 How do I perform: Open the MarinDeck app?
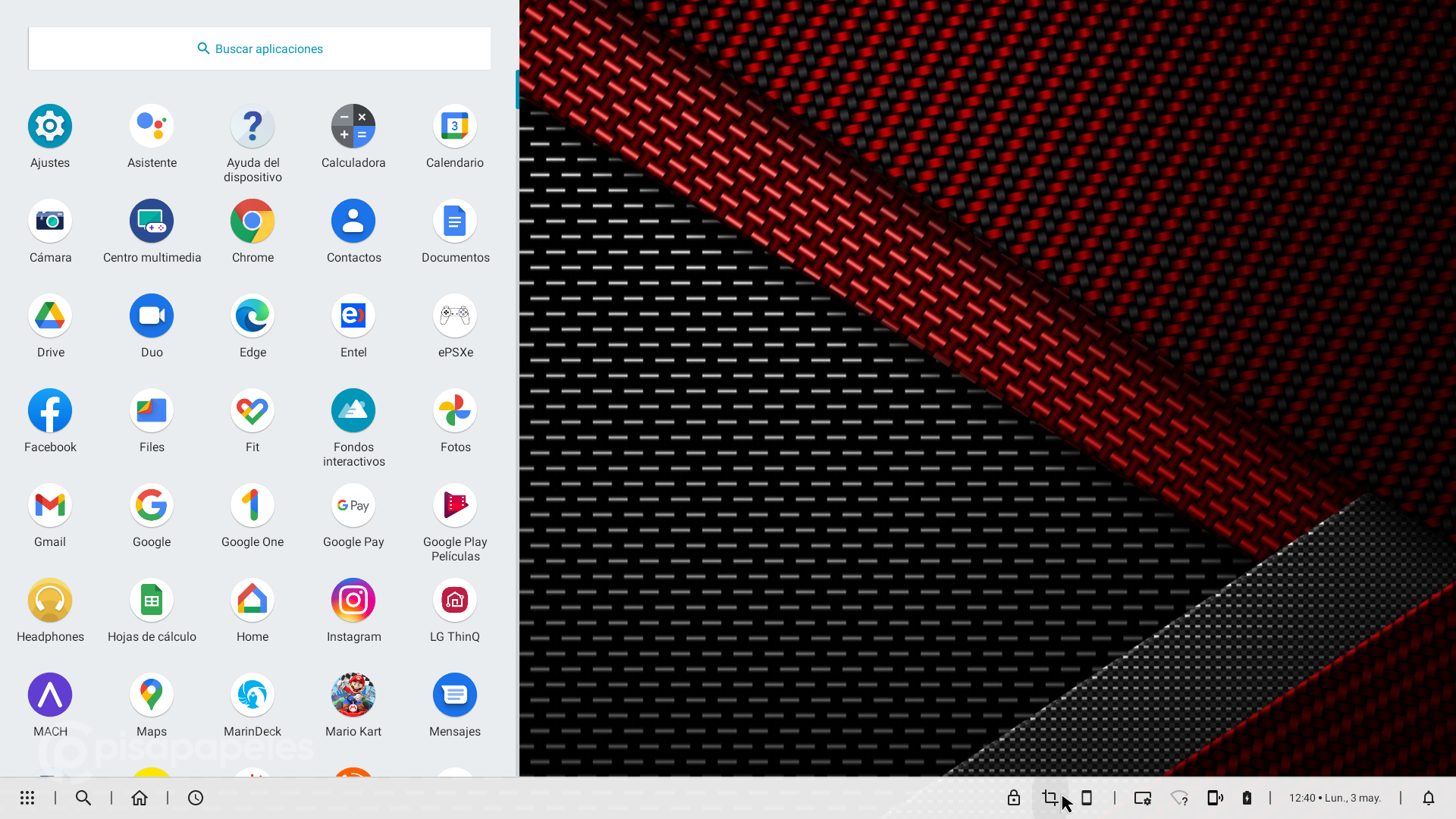click(x=253, y=695)
